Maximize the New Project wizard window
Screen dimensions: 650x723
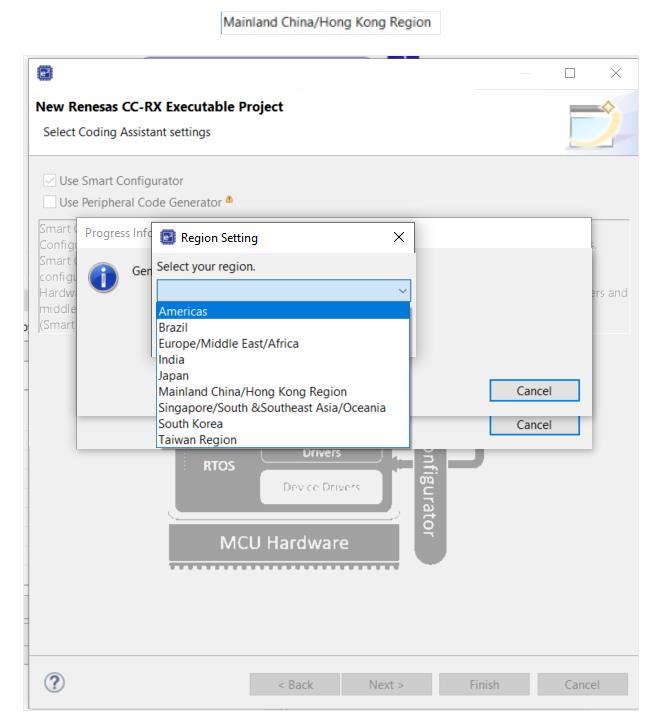pyautogui.click(x=570, y=73)
